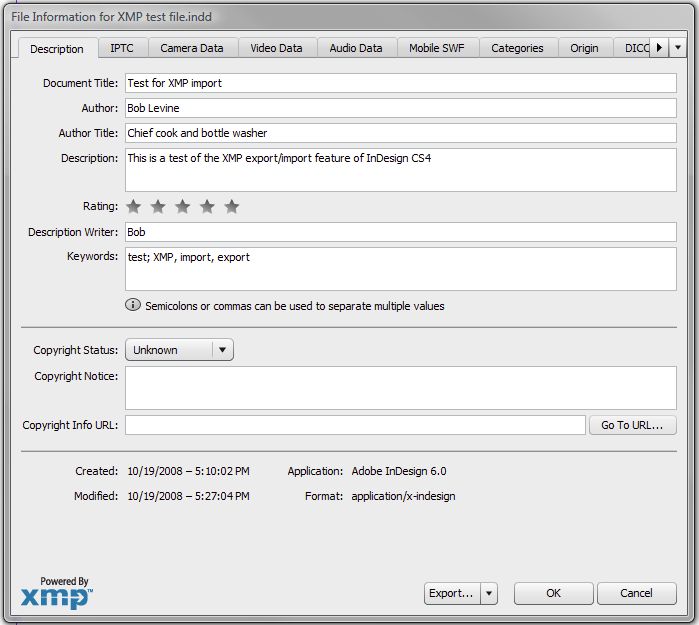The width and height of the screenshot is (699, 625).
Task: Click the 'Rating:' label
Action: [x=100, y=206]
